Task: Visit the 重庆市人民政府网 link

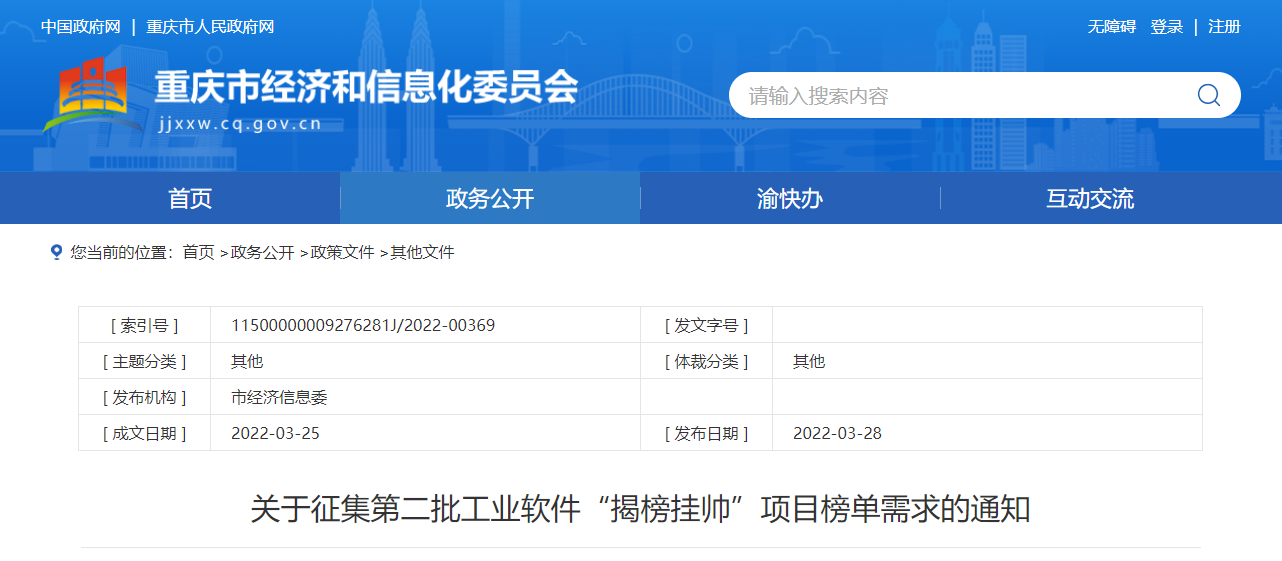Action: coord(210,27)
